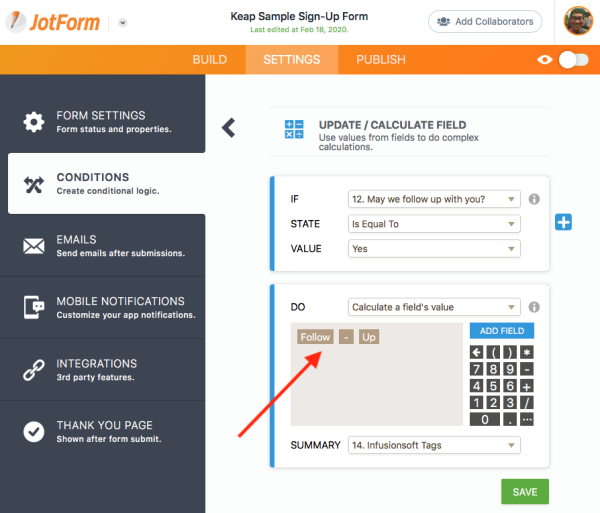This screenshot has height=513, width=600.
Task: Expand the STATE 'Is Equal To' dropdown
Action: [434, 224]
